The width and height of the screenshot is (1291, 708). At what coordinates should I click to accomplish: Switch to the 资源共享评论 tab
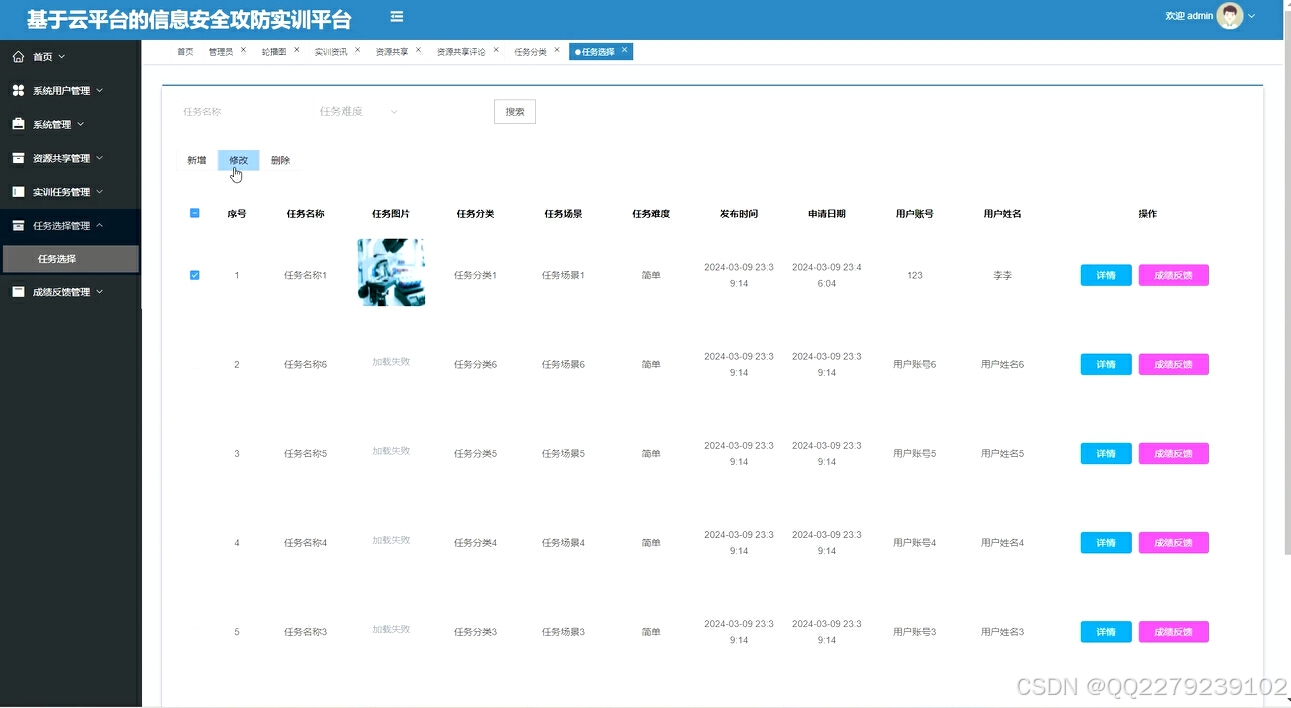coord(462,50)
